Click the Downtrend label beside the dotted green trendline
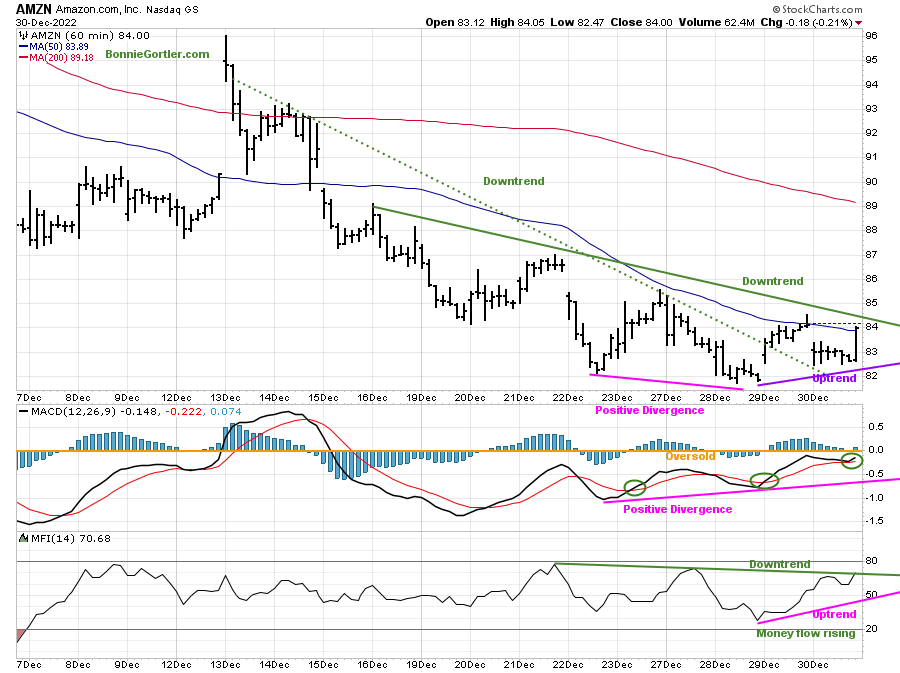The width and height of the screenshot is (900, 673). 514,181
